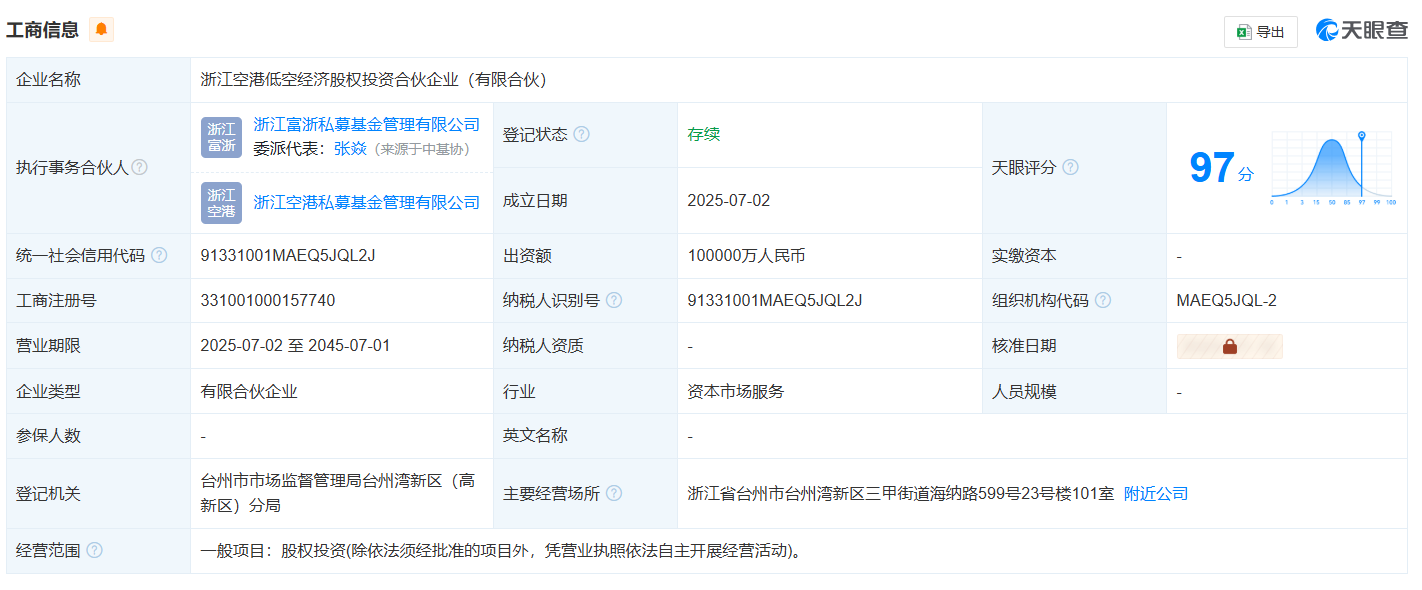Click the 一般项目：股权投资 business scope text

click(502, 550)
